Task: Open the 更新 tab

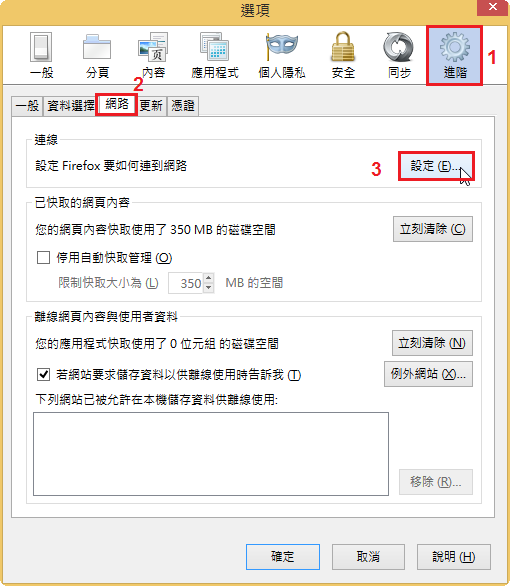Action: click(151, 106)
